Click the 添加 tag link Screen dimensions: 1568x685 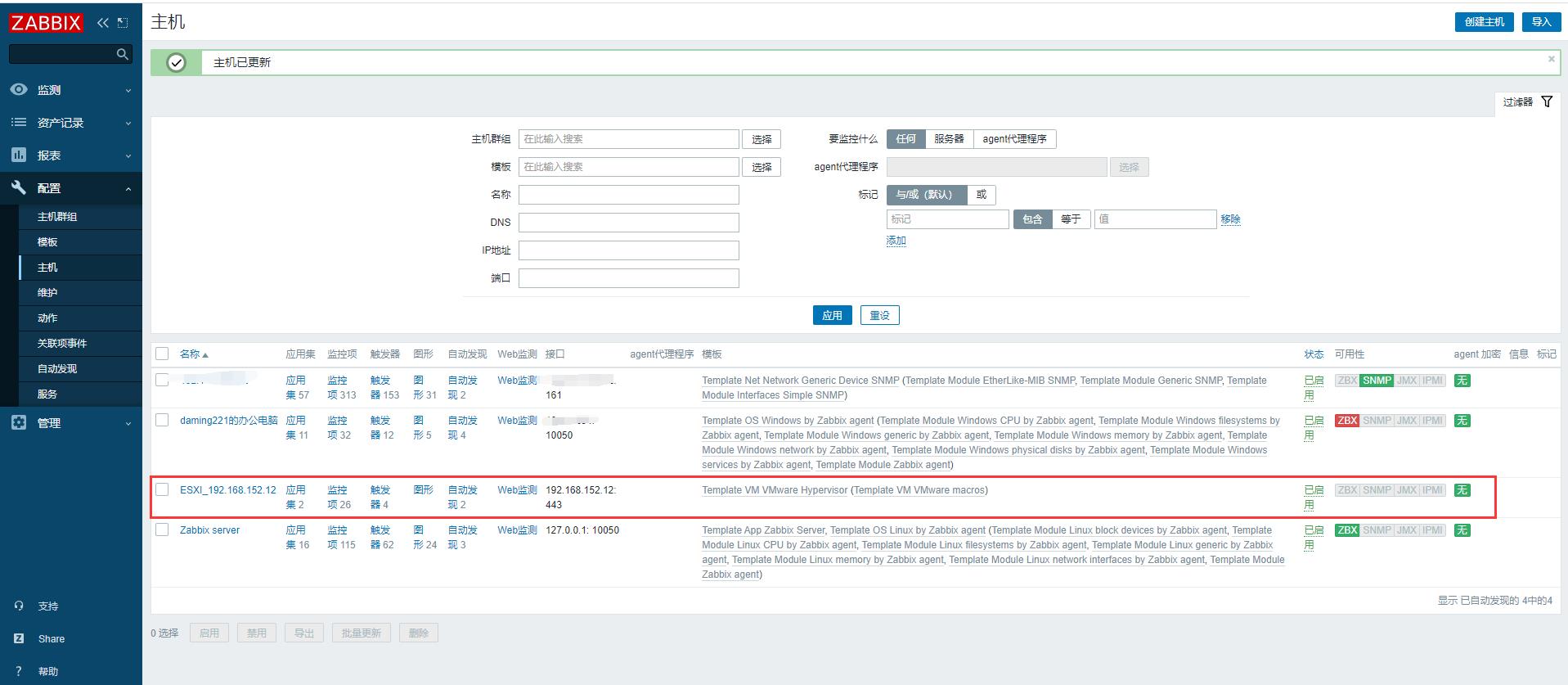(x=896, y=241)
